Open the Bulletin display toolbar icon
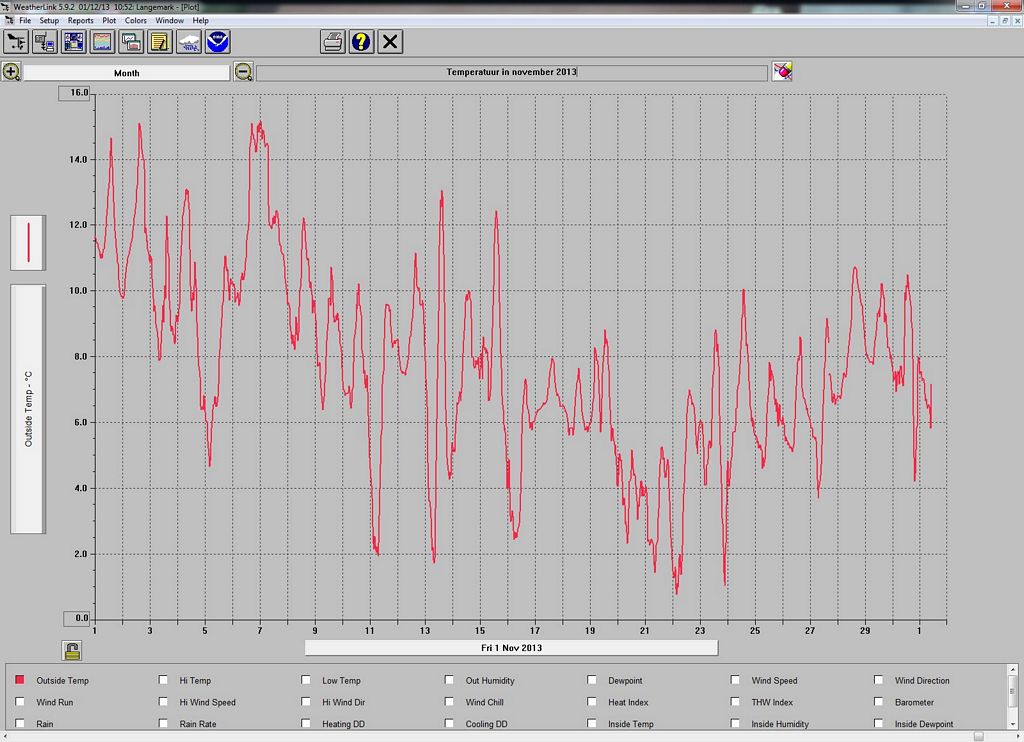Screen dimensions: 1024x742 [74, 42]
